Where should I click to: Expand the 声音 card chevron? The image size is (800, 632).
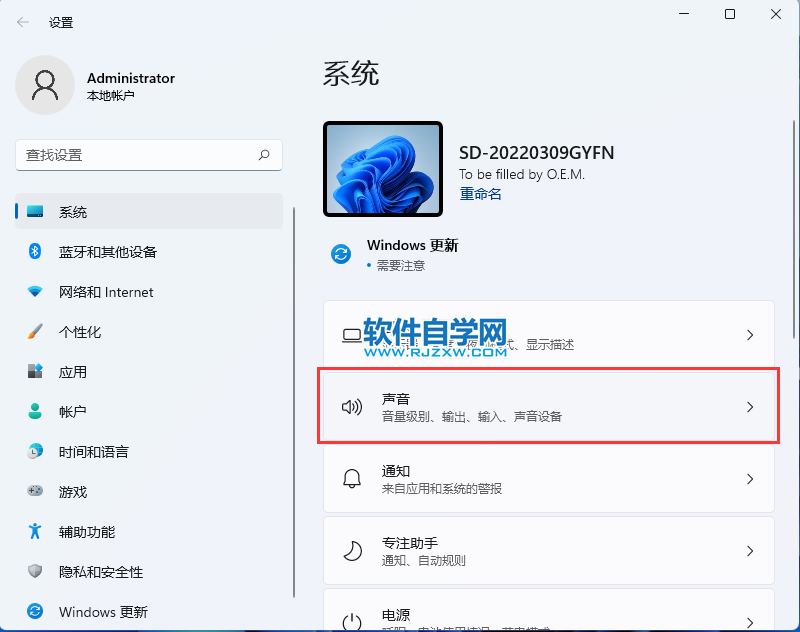[x=750, y=407]
